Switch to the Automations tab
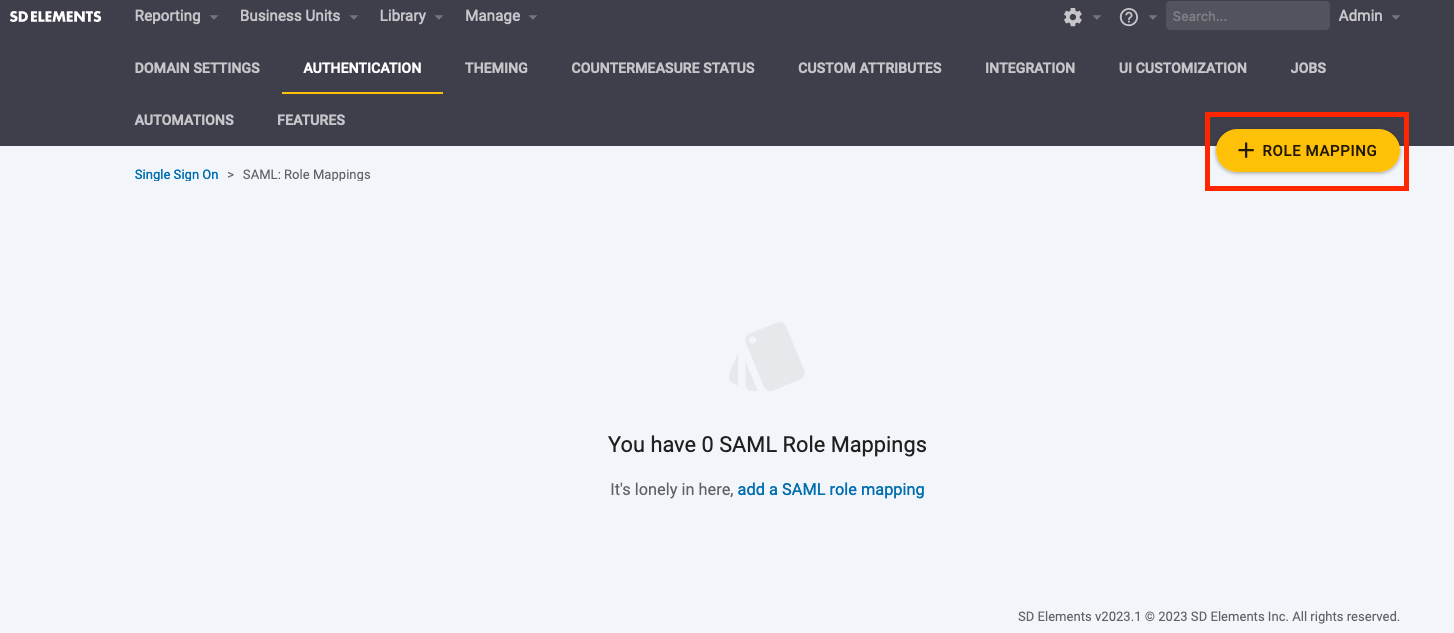The width and height of the screenshot is (1454, 633). coord(184,119)
